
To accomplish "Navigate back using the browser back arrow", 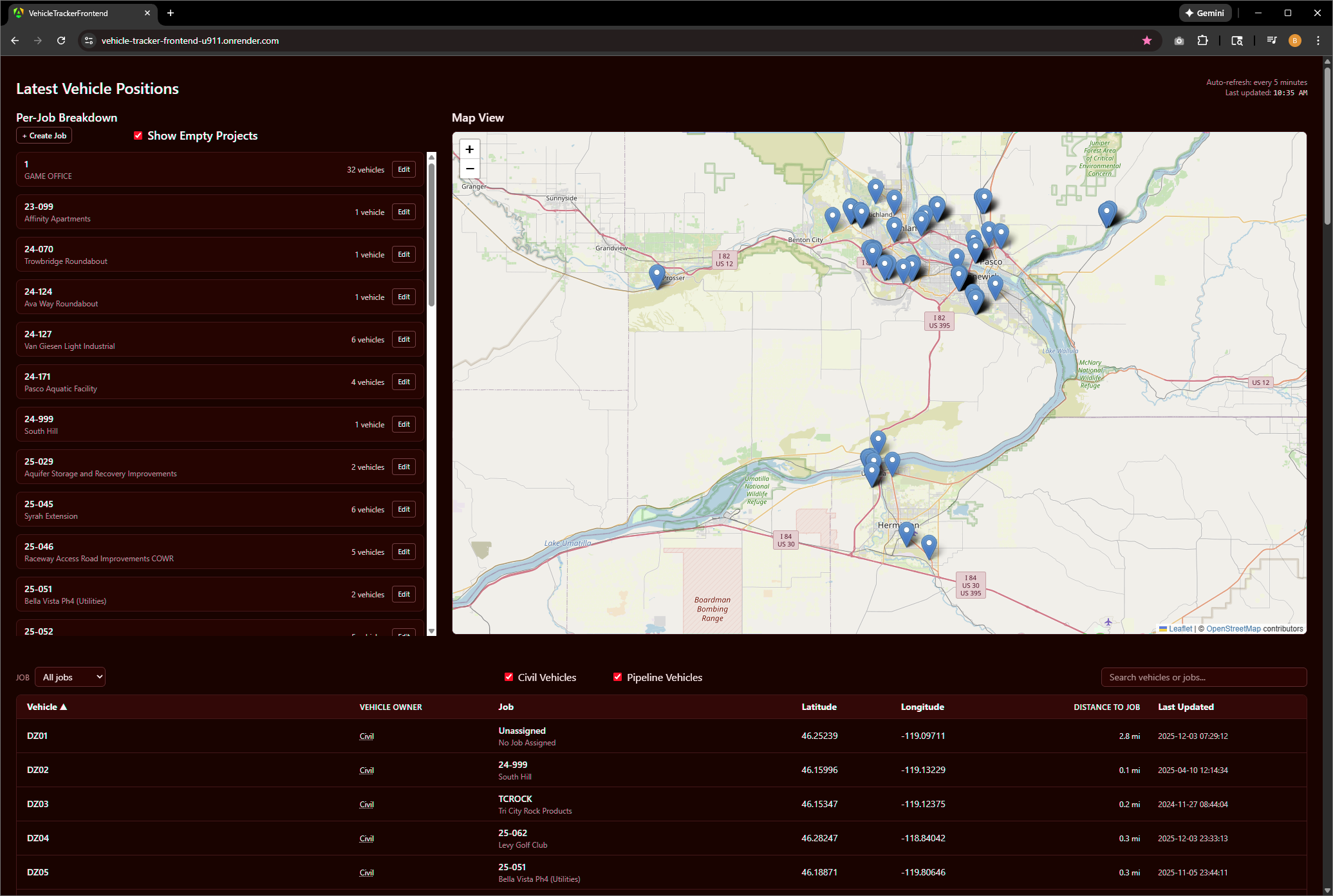I will [x=14, y=40].
